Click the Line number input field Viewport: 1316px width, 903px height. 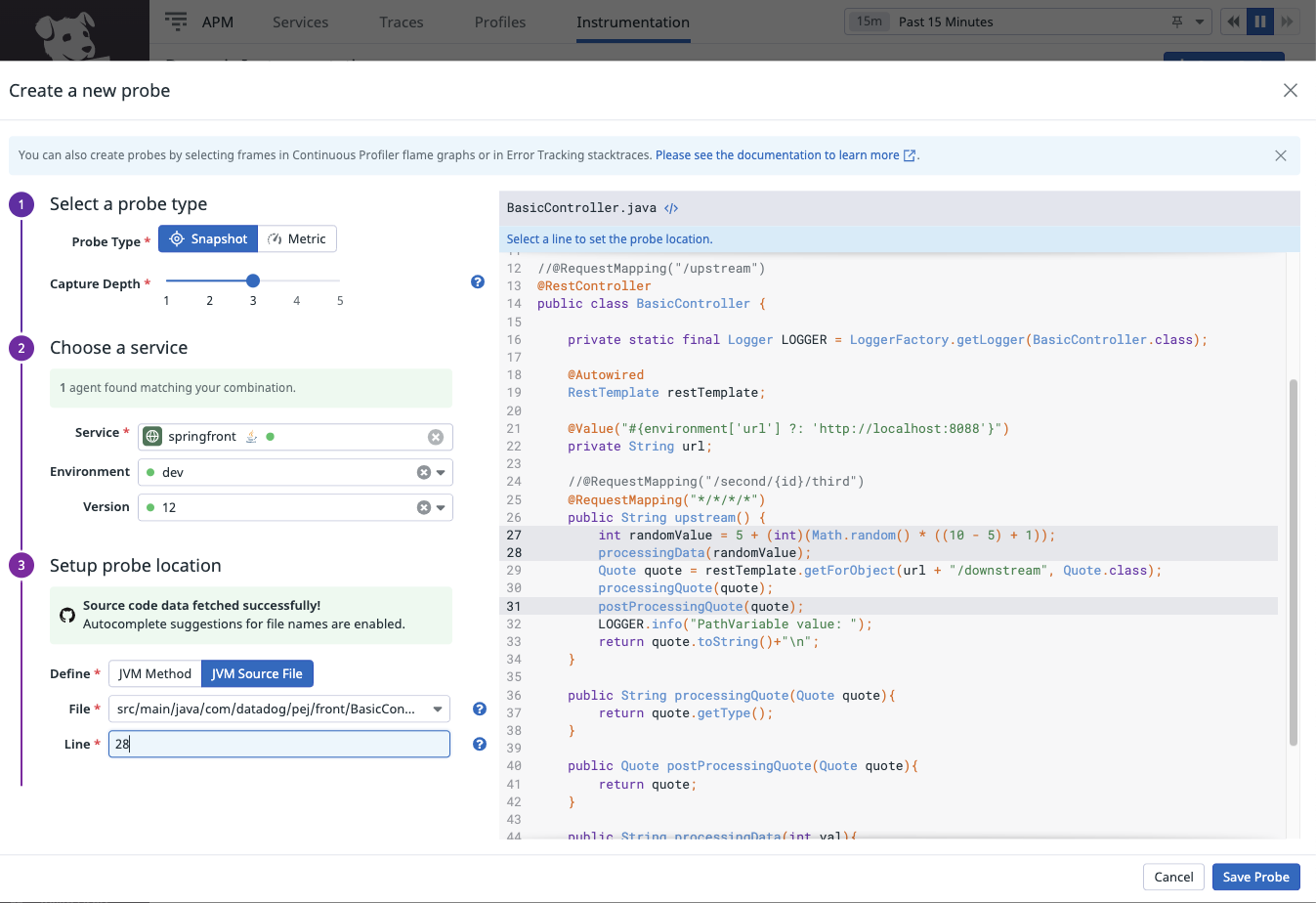coord(279,744)
